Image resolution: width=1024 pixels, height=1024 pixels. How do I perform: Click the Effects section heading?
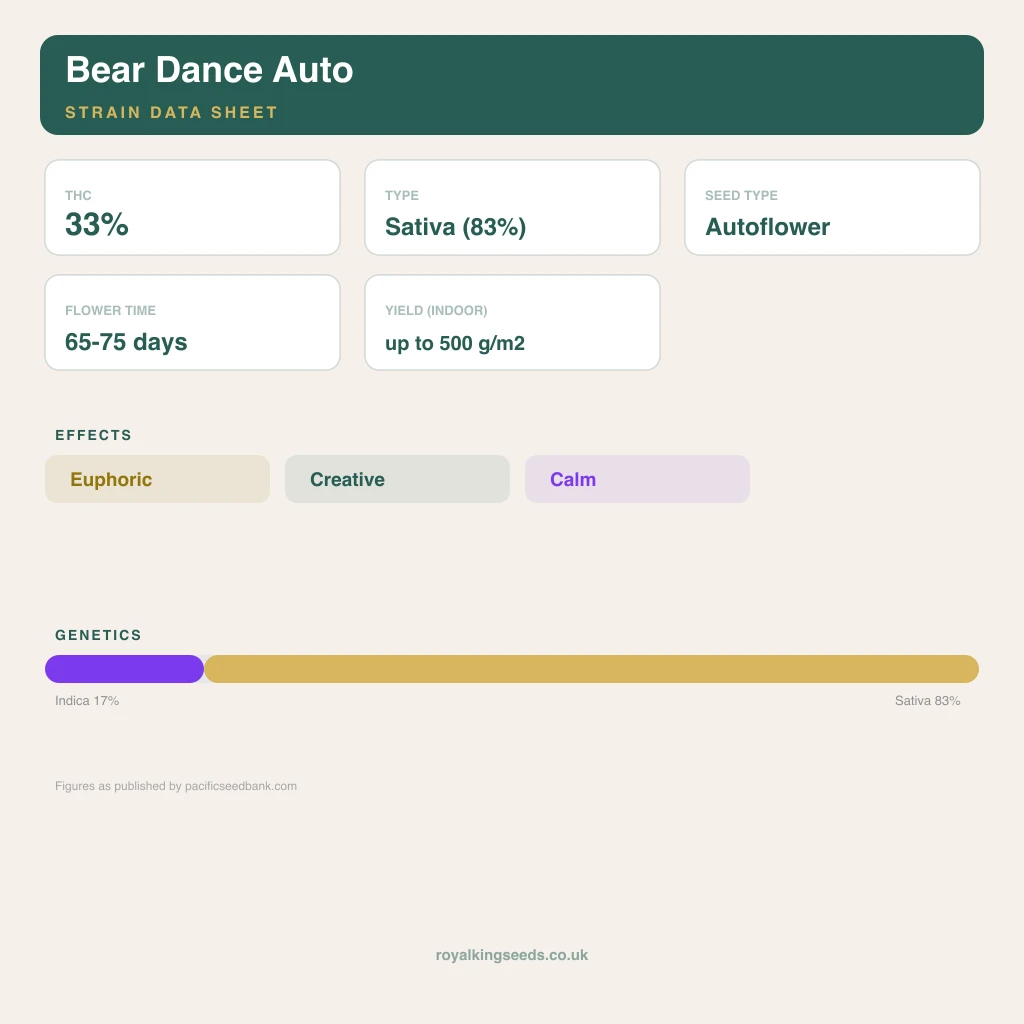(x=93, y=435)
